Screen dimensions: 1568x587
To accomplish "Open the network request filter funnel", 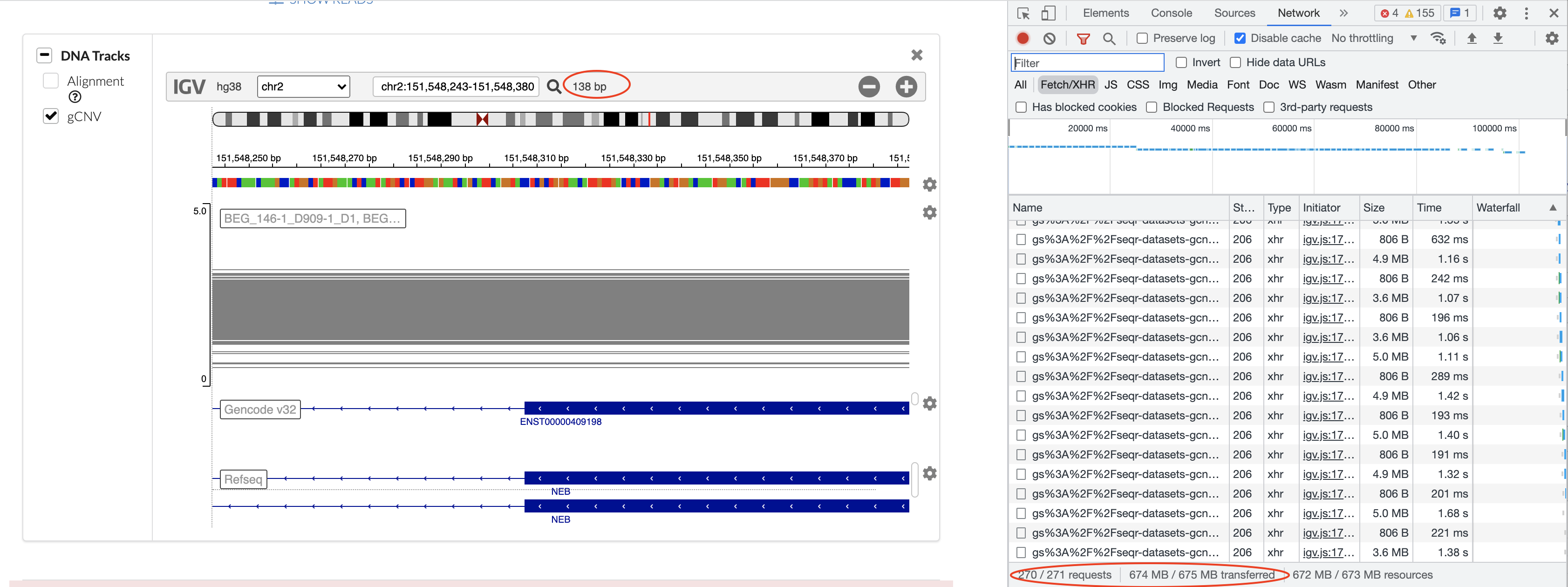I will tap(1084, 38).
